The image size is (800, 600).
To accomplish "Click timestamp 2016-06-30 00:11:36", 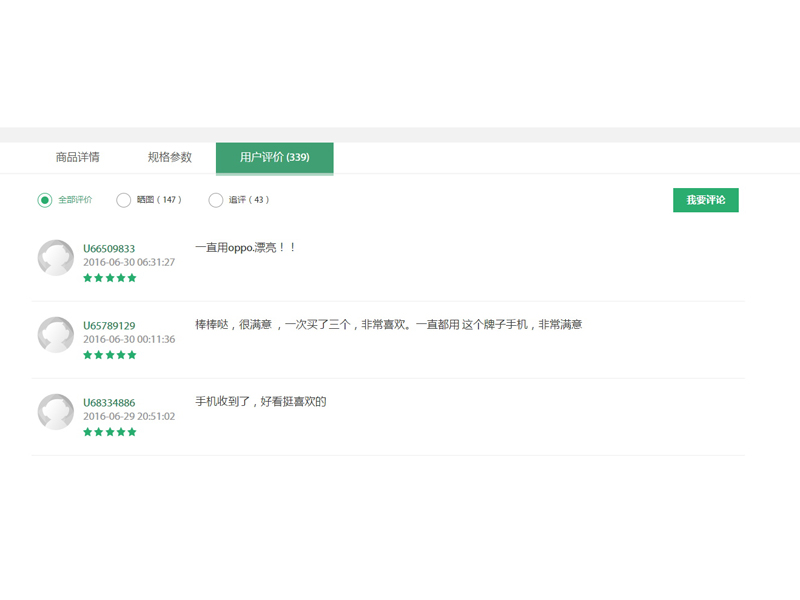I will 129,339.
